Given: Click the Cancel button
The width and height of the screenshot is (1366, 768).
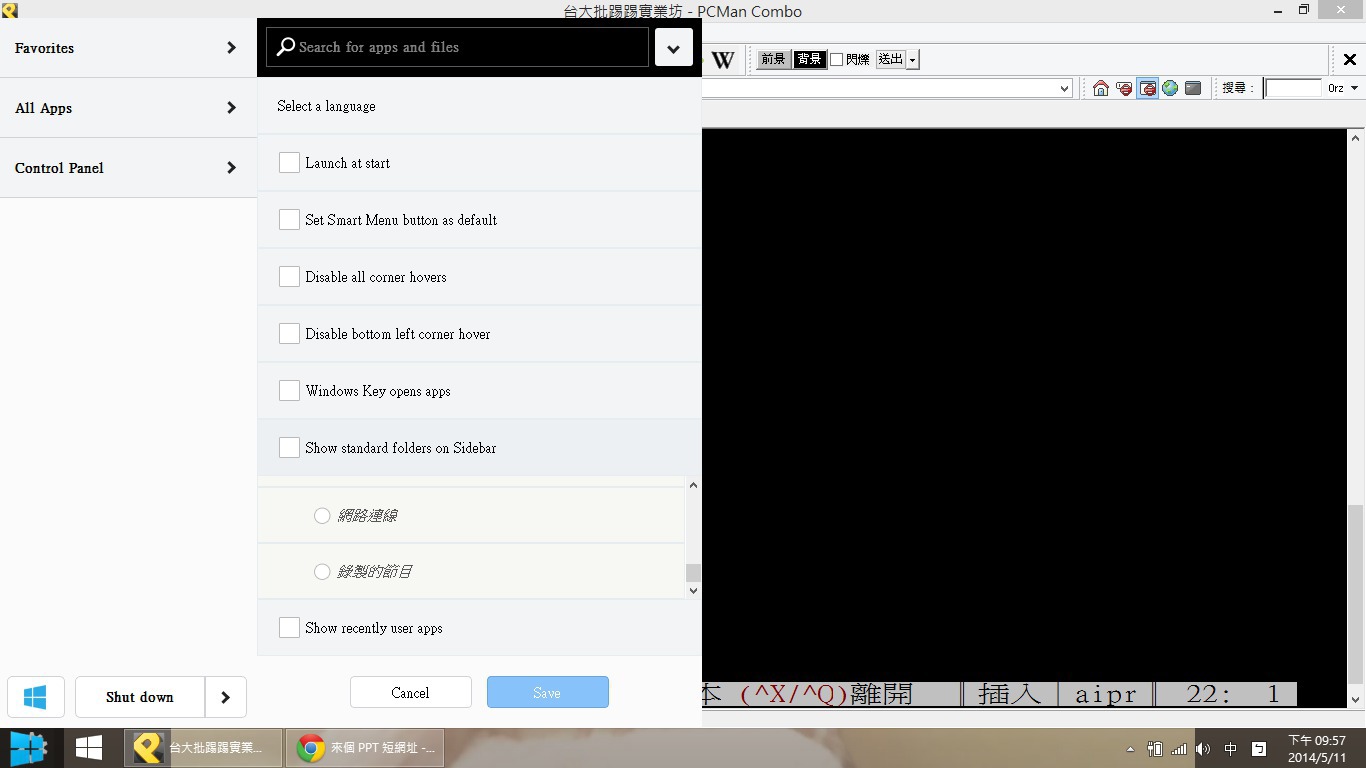Looking at the screenshot, I should (410, 692).
